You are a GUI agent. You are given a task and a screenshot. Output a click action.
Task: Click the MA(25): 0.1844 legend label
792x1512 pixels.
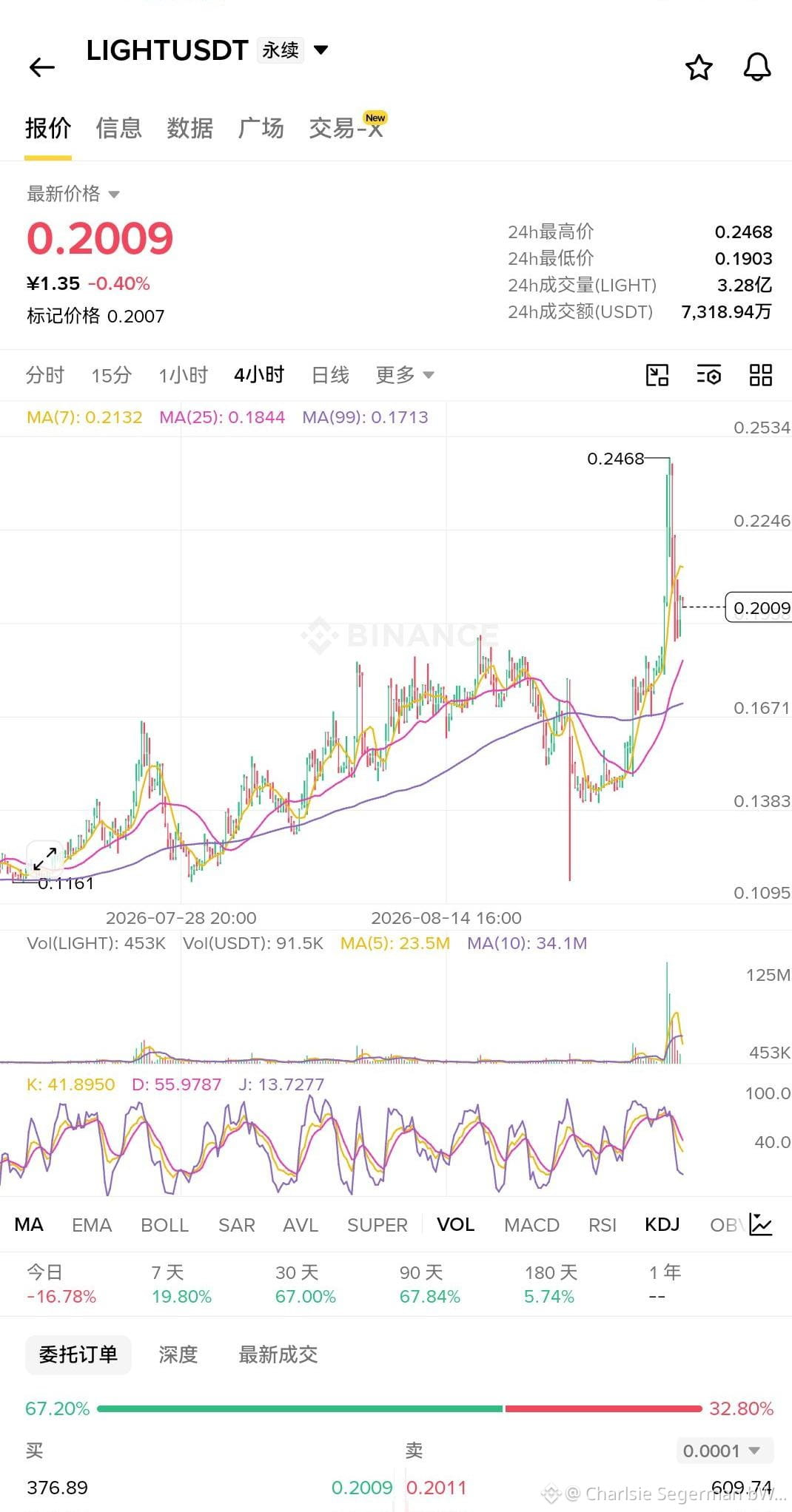(x=222, y=417)
